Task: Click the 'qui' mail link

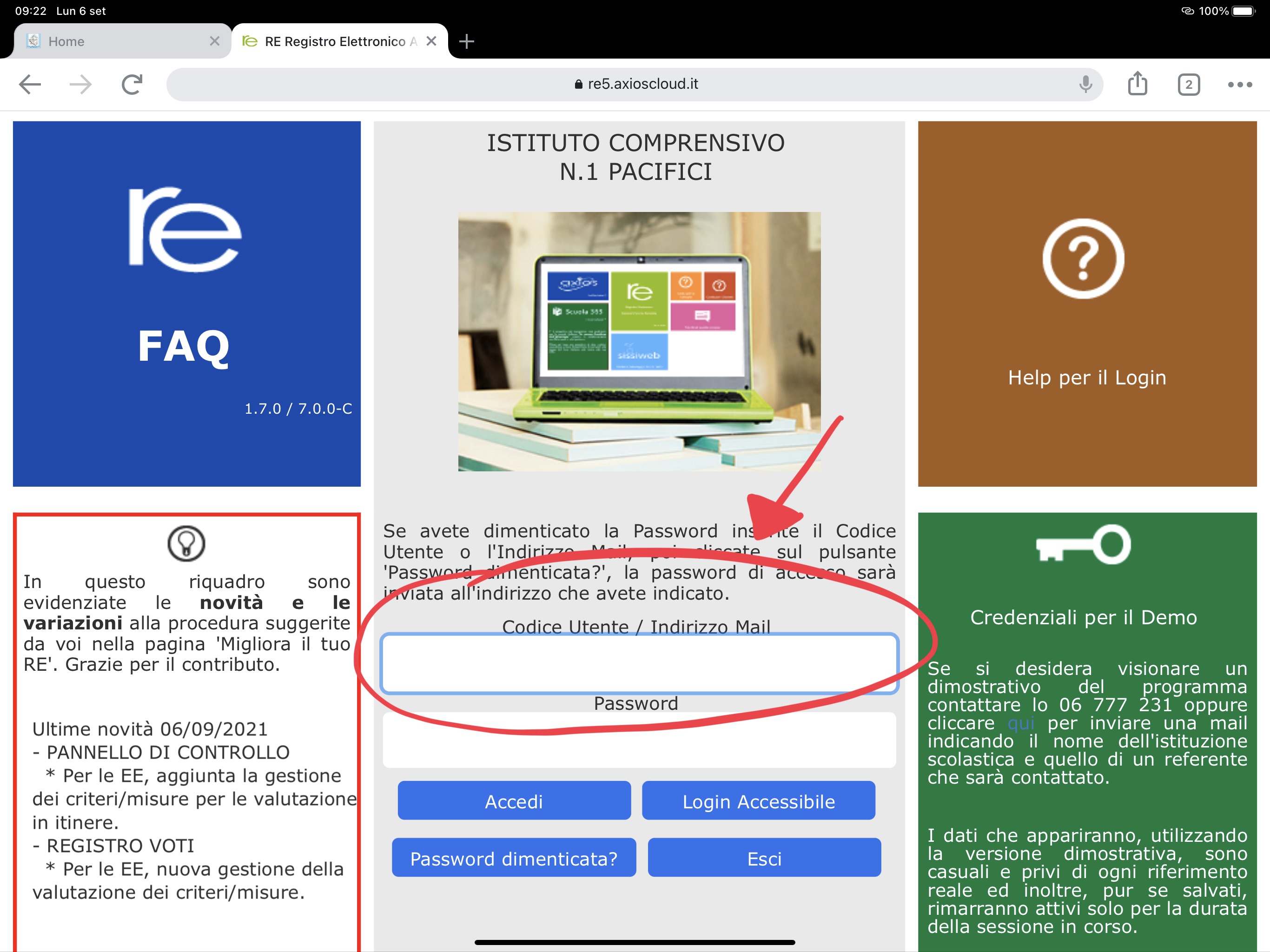Action: pos(1021,723)
